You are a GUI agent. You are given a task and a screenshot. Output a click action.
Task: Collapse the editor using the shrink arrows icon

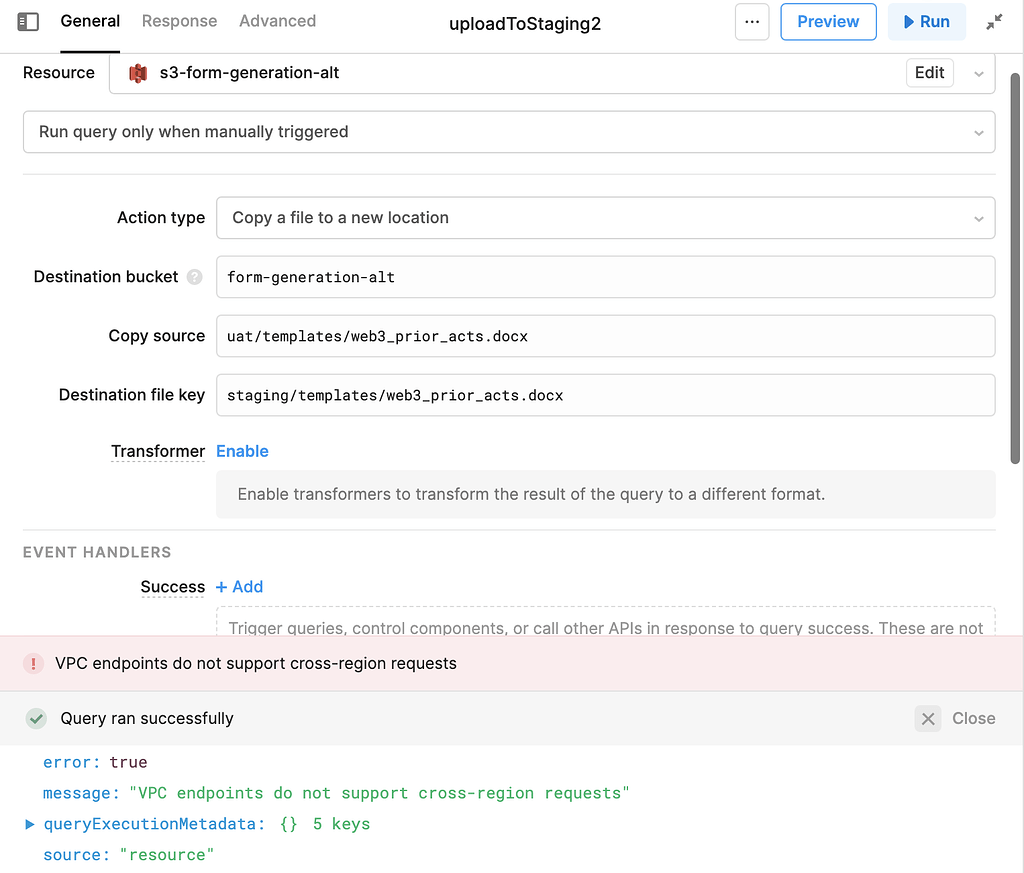(x=993, y=21)
